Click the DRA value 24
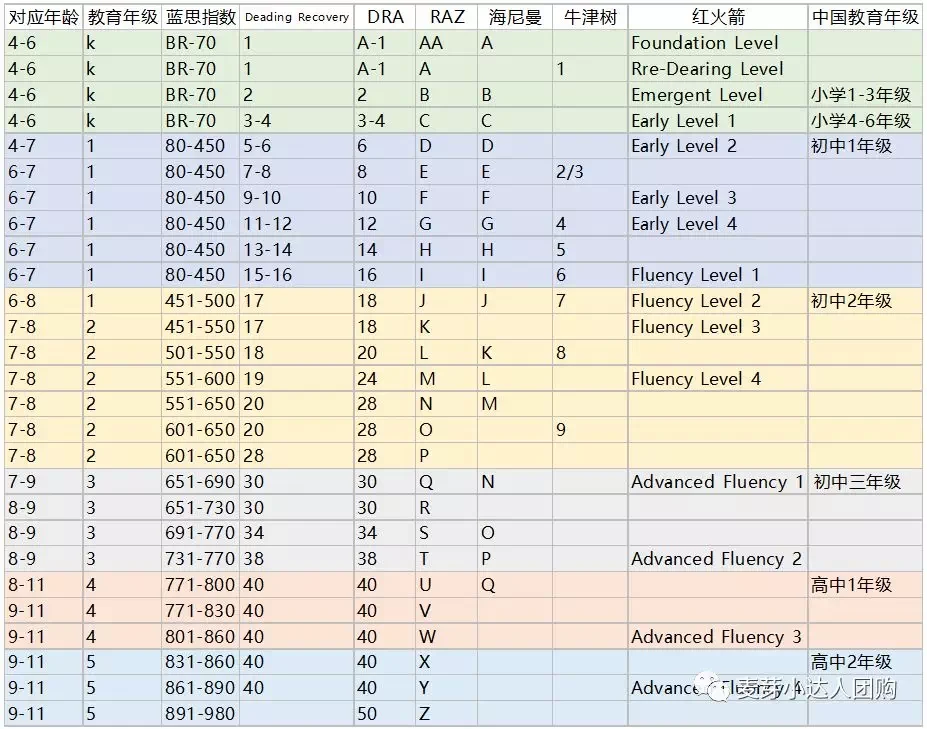The image size is (927, 729). pyautogui.click(x=385, y=378)
